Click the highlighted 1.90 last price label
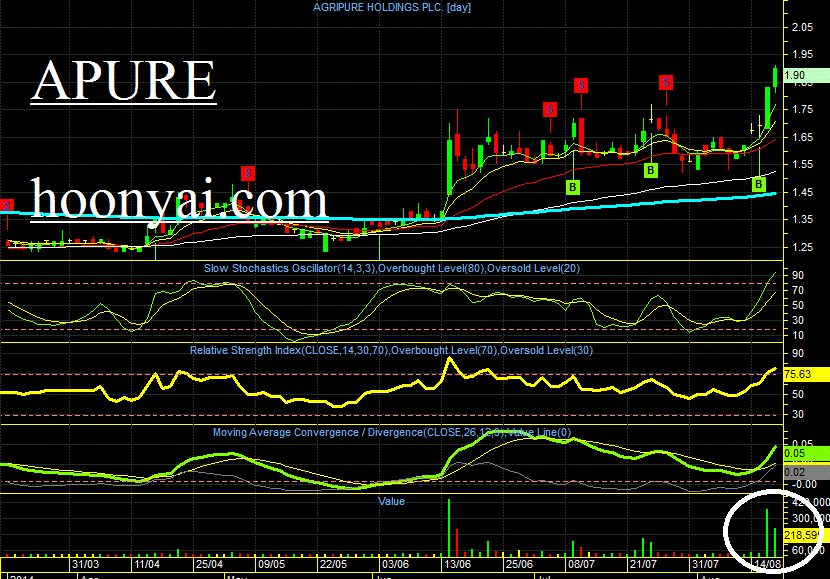The image size is (830, 579). click(x=807, y=75)
